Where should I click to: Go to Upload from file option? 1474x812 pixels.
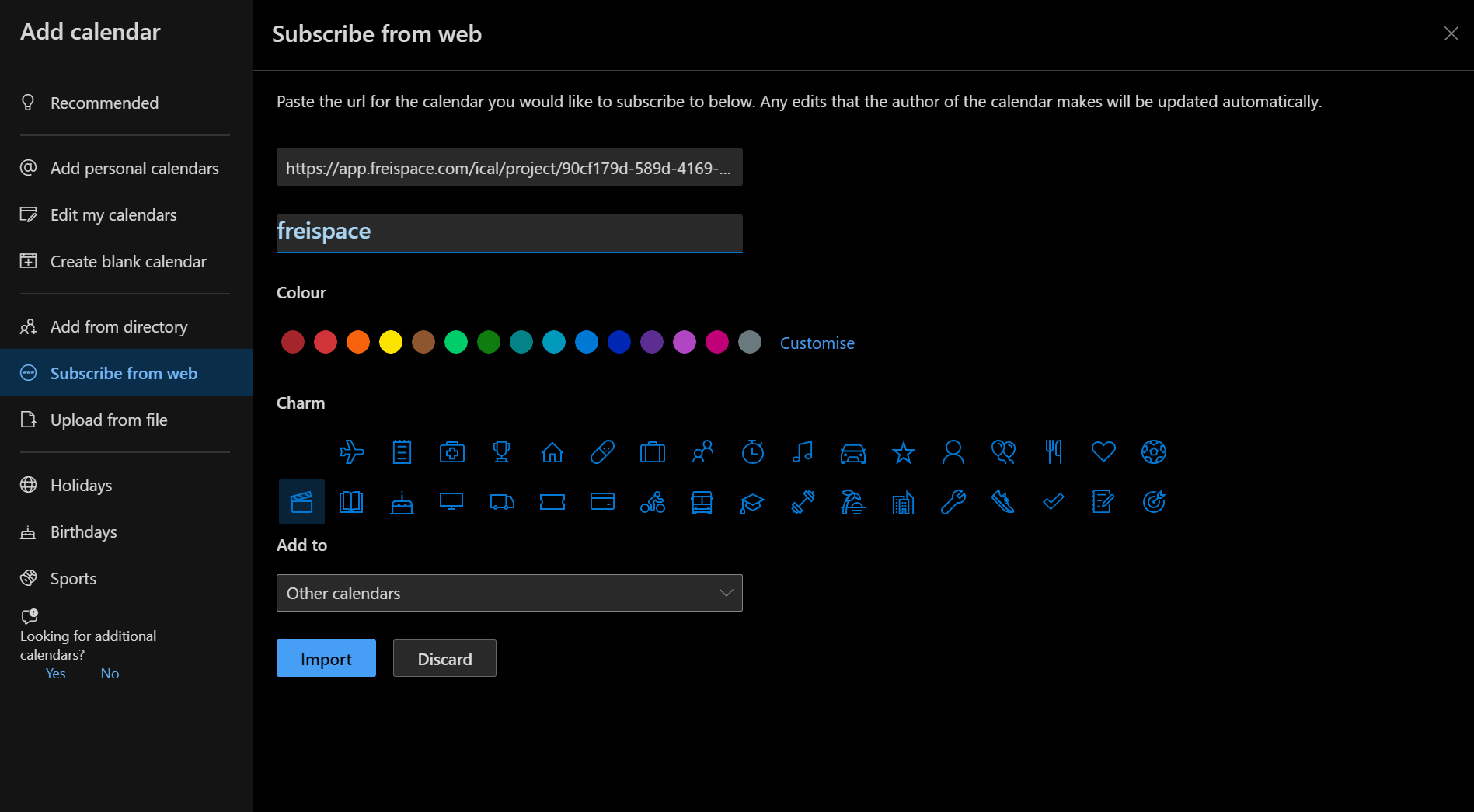click(x=108, y=420)
